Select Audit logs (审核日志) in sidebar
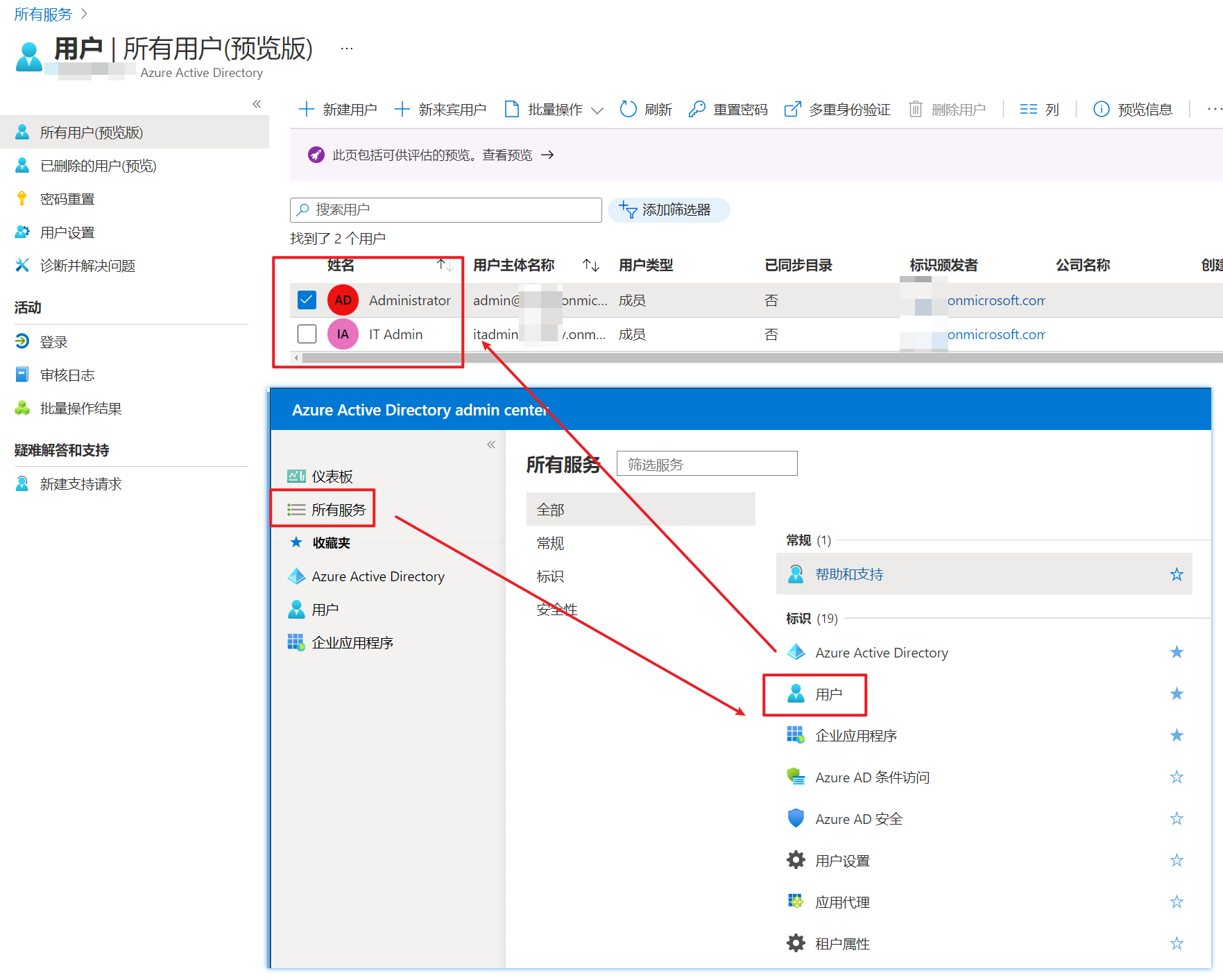 (67, 375)
